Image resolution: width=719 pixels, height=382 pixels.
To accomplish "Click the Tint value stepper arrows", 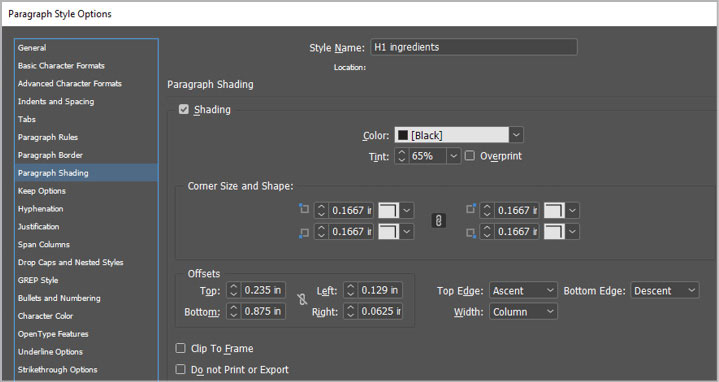I will [x=402, y=156].
